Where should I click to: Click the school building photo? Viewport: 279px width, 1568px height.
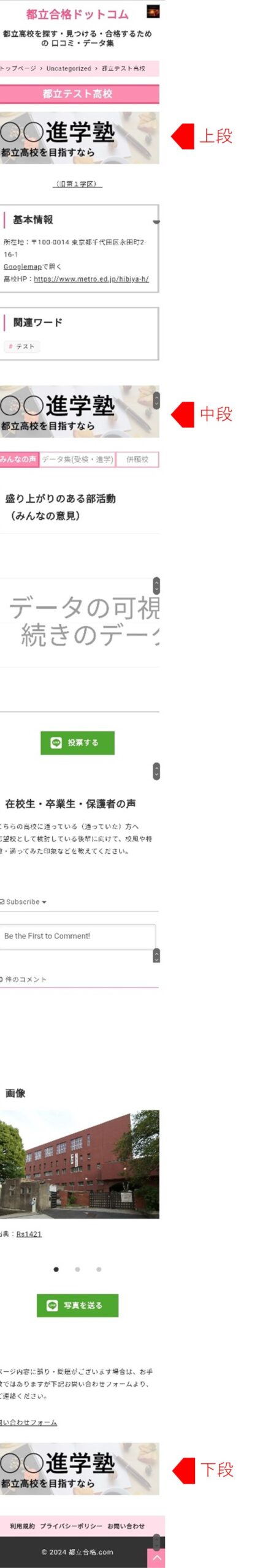(80, 1164)
